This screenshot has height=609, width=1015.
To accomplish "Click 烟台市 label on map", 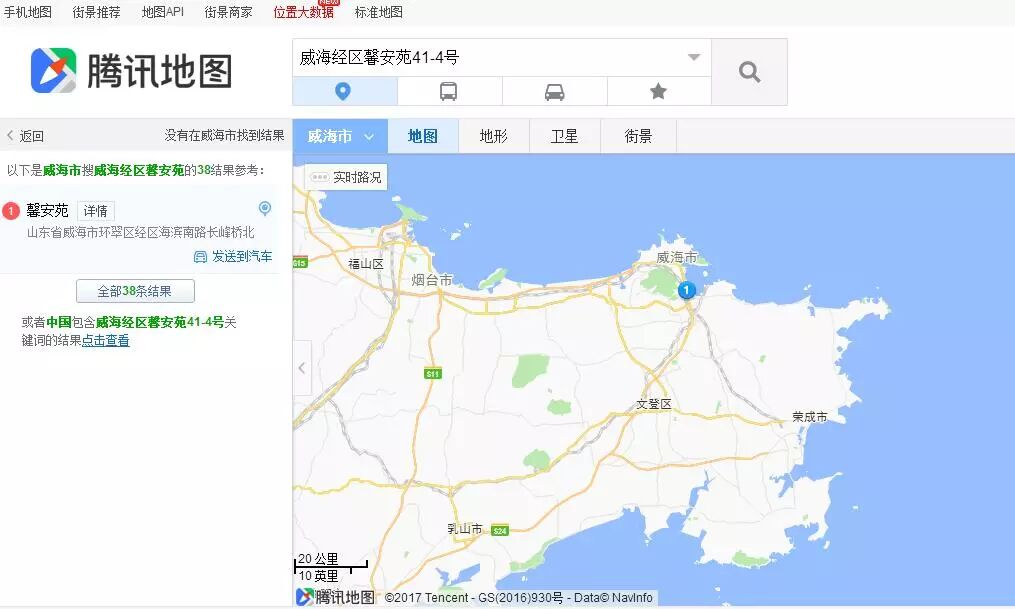I will click(432, 280).
